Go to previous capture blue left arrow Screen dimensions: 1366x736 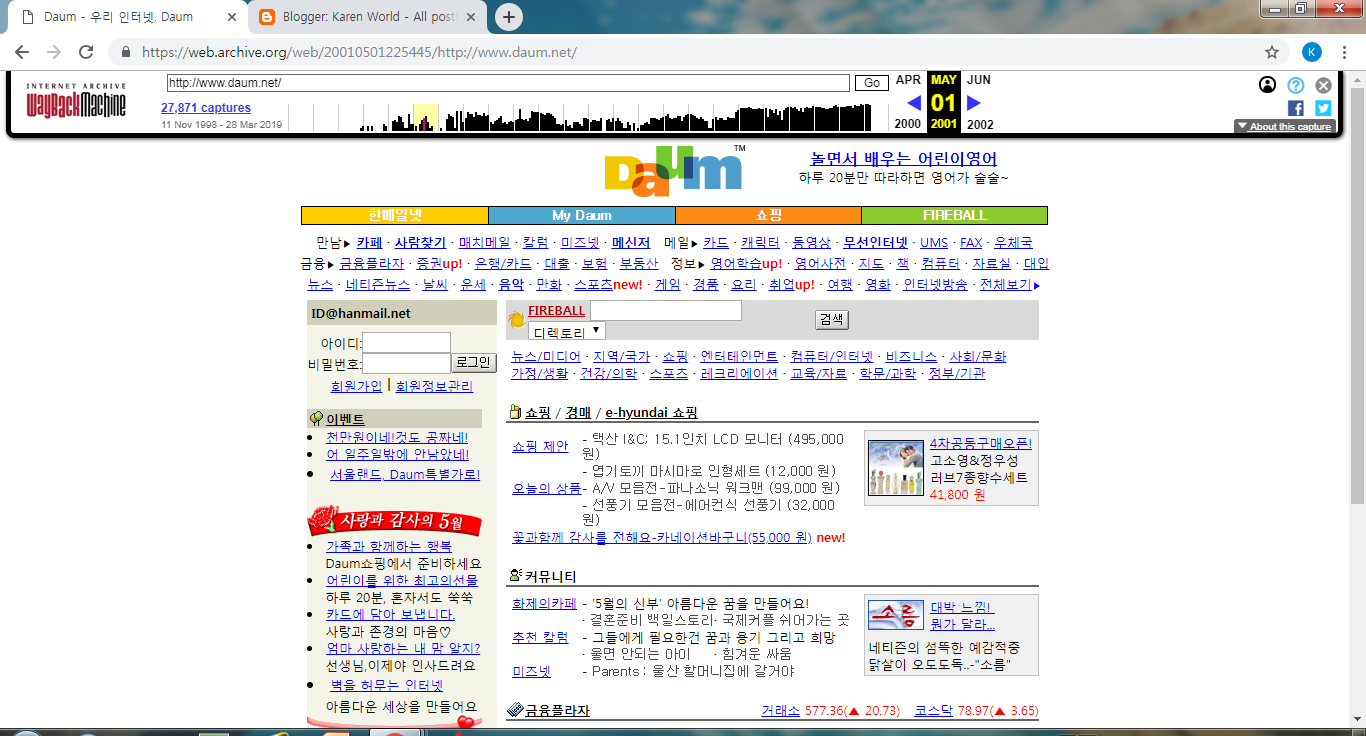coord(914,103)
